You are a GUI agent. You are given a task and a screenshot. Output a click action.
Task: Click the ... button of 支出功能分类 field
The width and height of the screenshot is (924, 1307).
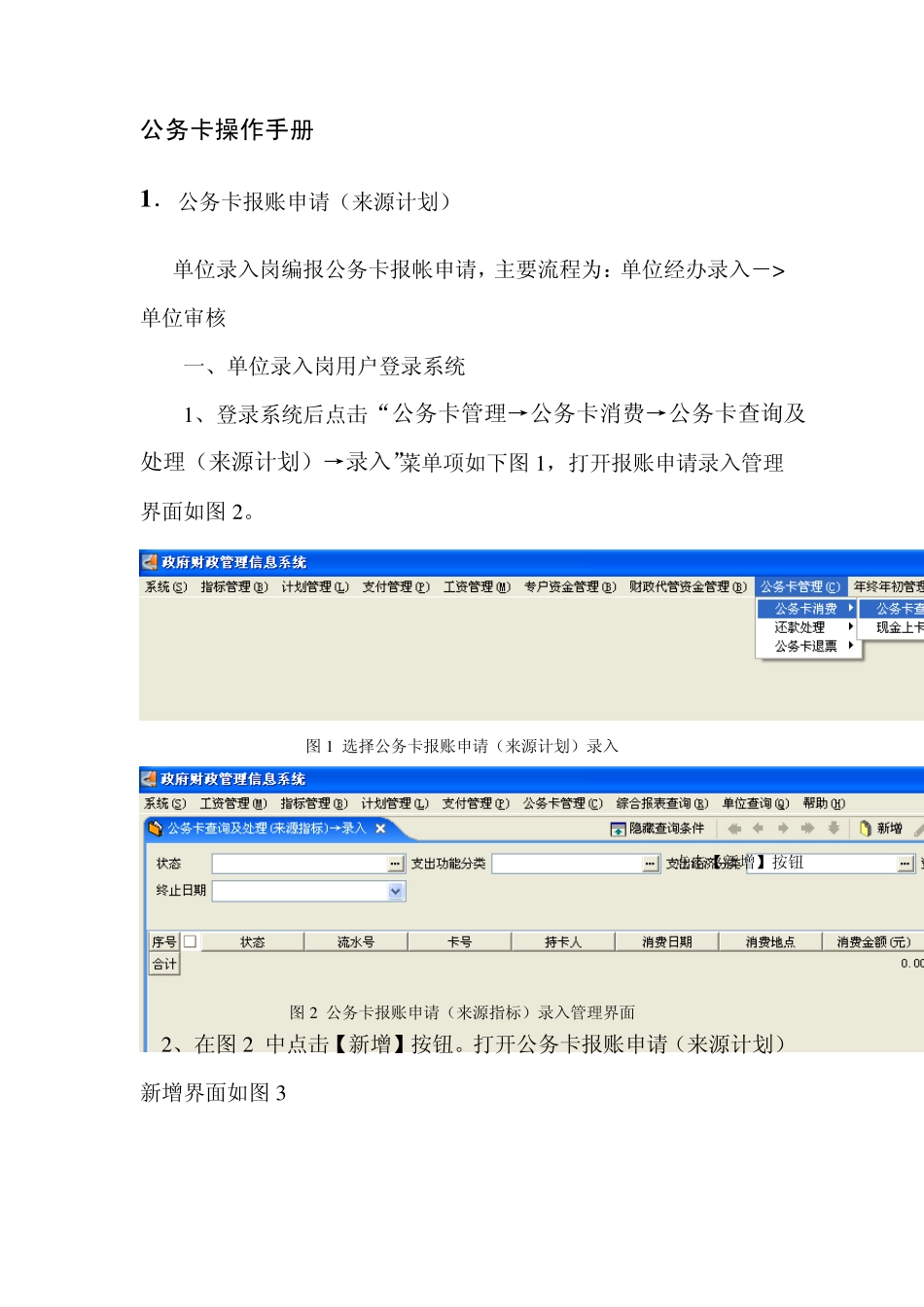[651, 864]
